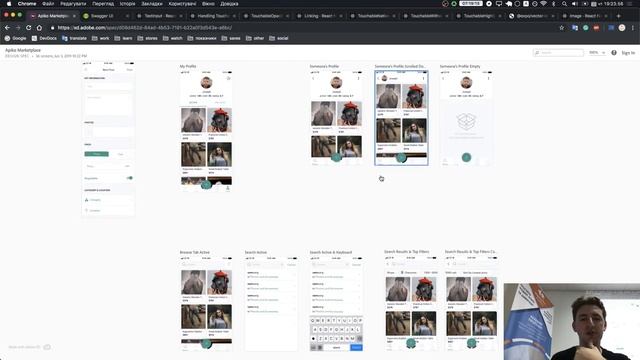
Task: Open the Search Active & Keyboard artboard
Action: (336, 303)
